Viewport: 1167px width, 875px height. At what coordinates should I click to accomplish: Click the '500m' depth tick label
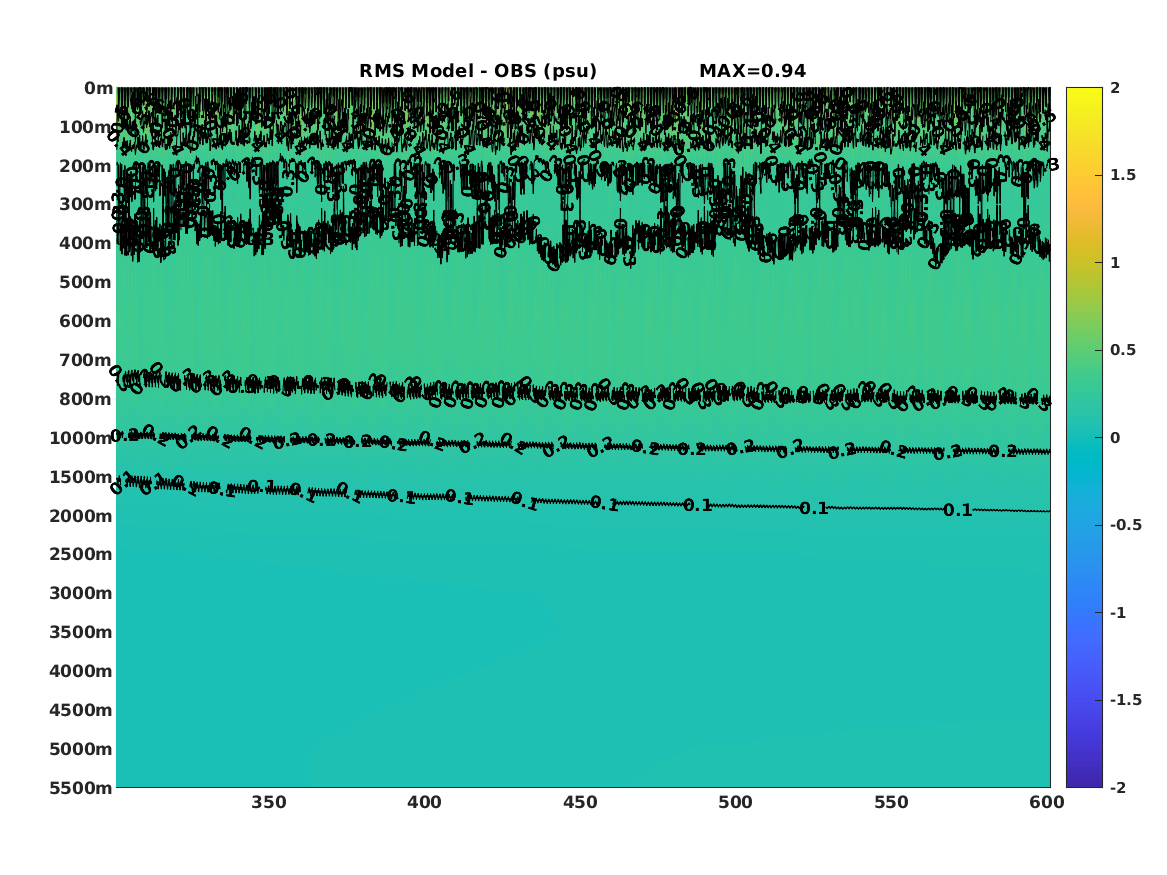coord(86,283)
